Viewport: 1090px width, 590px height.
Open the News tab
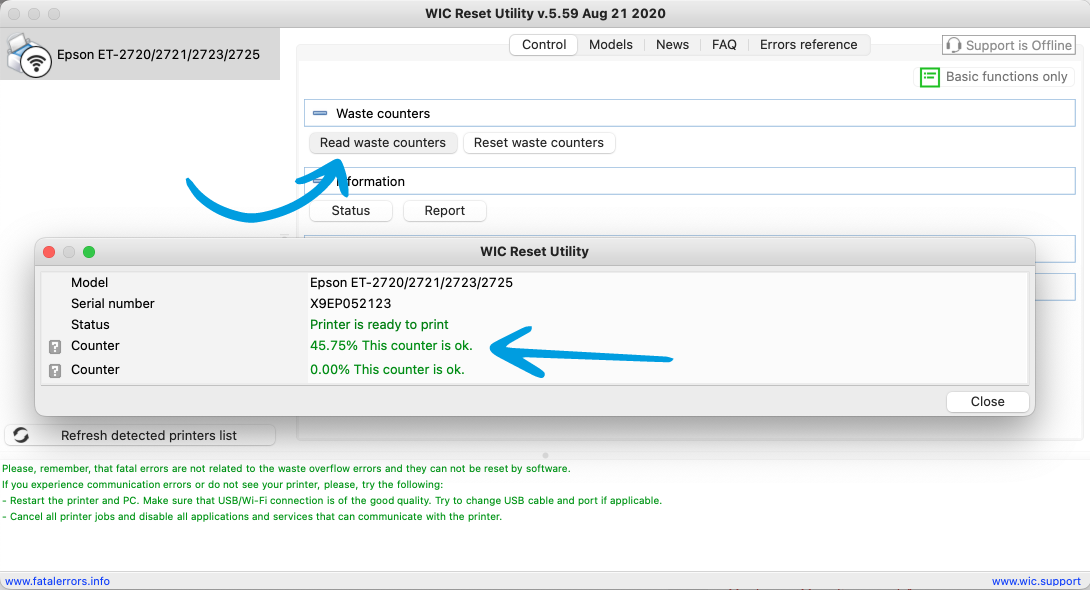tap(672, 44)
